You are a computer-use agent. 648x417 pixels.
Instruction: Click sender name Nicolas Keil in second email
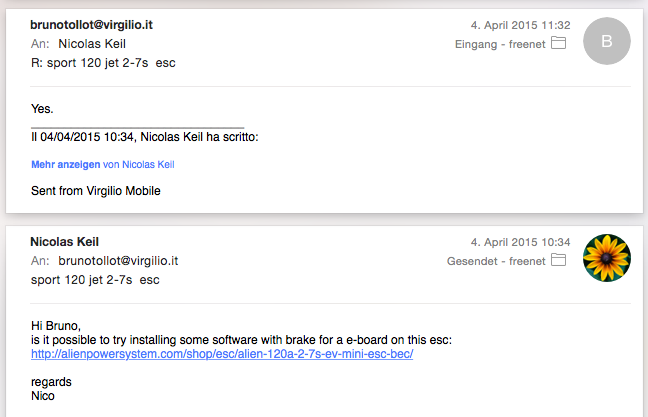coord(64,242)
